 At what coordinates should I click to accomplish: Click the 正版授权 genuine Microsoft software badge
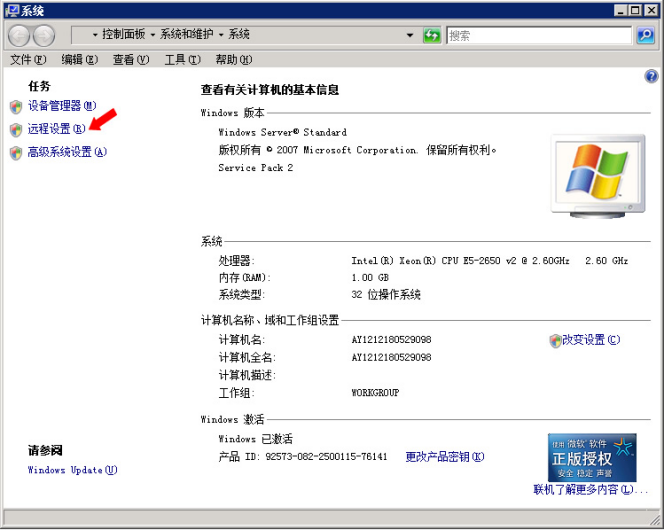[x=591, y=456]
